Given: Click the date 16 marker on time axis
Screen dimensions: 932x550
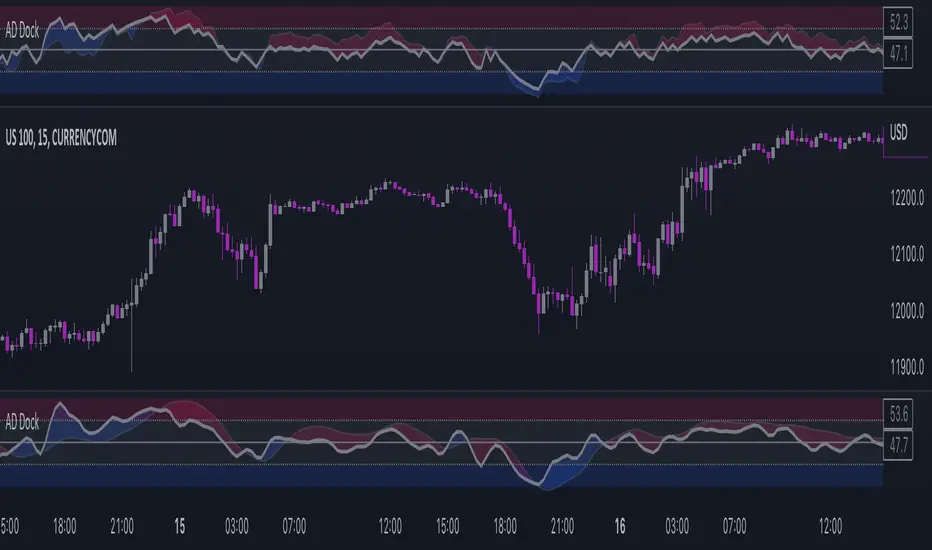Looking at the screenshot, I should (620, 526).
